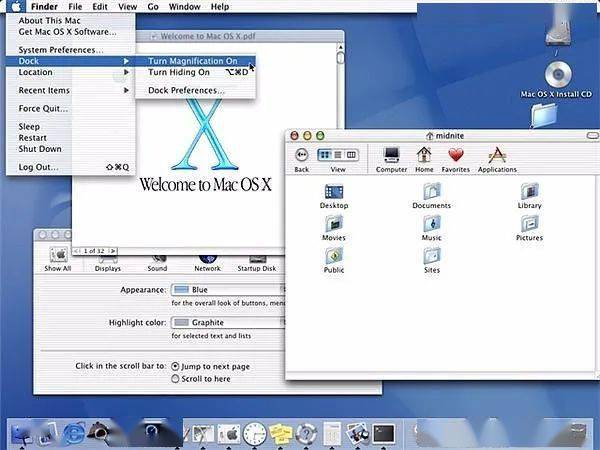The height and width of the screenshot is (450, 600).
Task: Select the Pictures folder icon
Action: pyautogui.click(x=530, y=224)
